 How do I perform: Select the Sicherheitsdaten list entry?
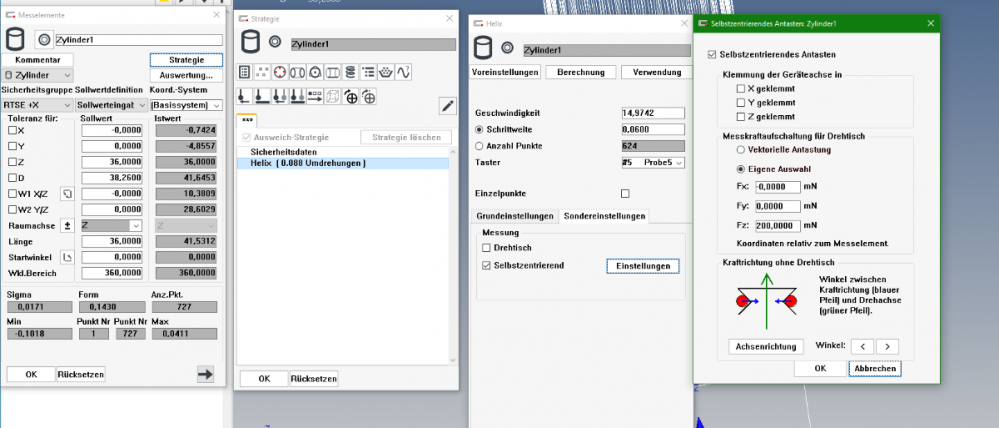(x=343, y=153)
